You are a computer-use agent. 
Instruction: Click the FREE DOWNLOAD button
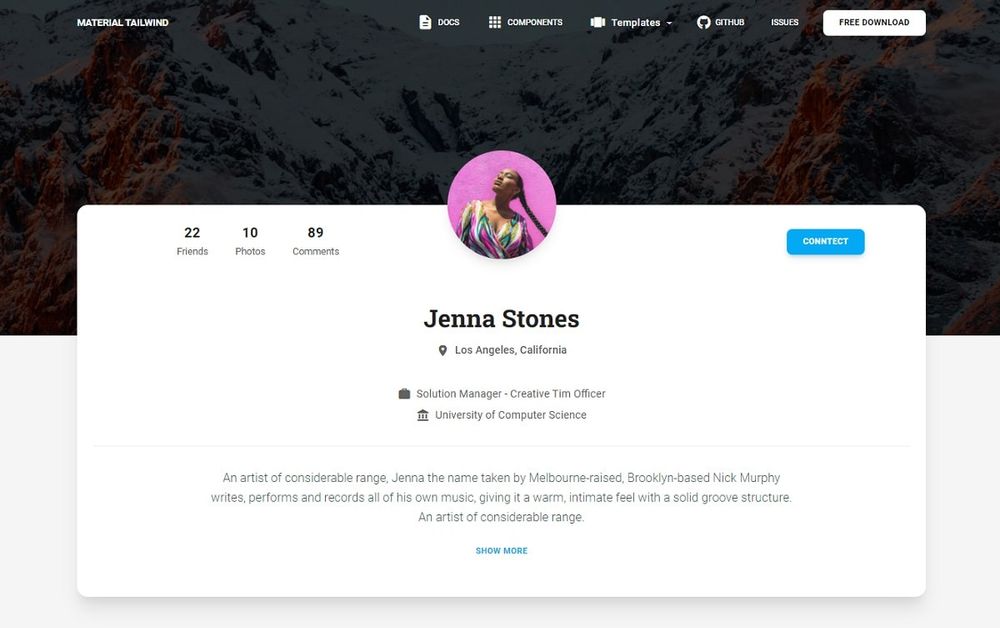tap(874, 22)
